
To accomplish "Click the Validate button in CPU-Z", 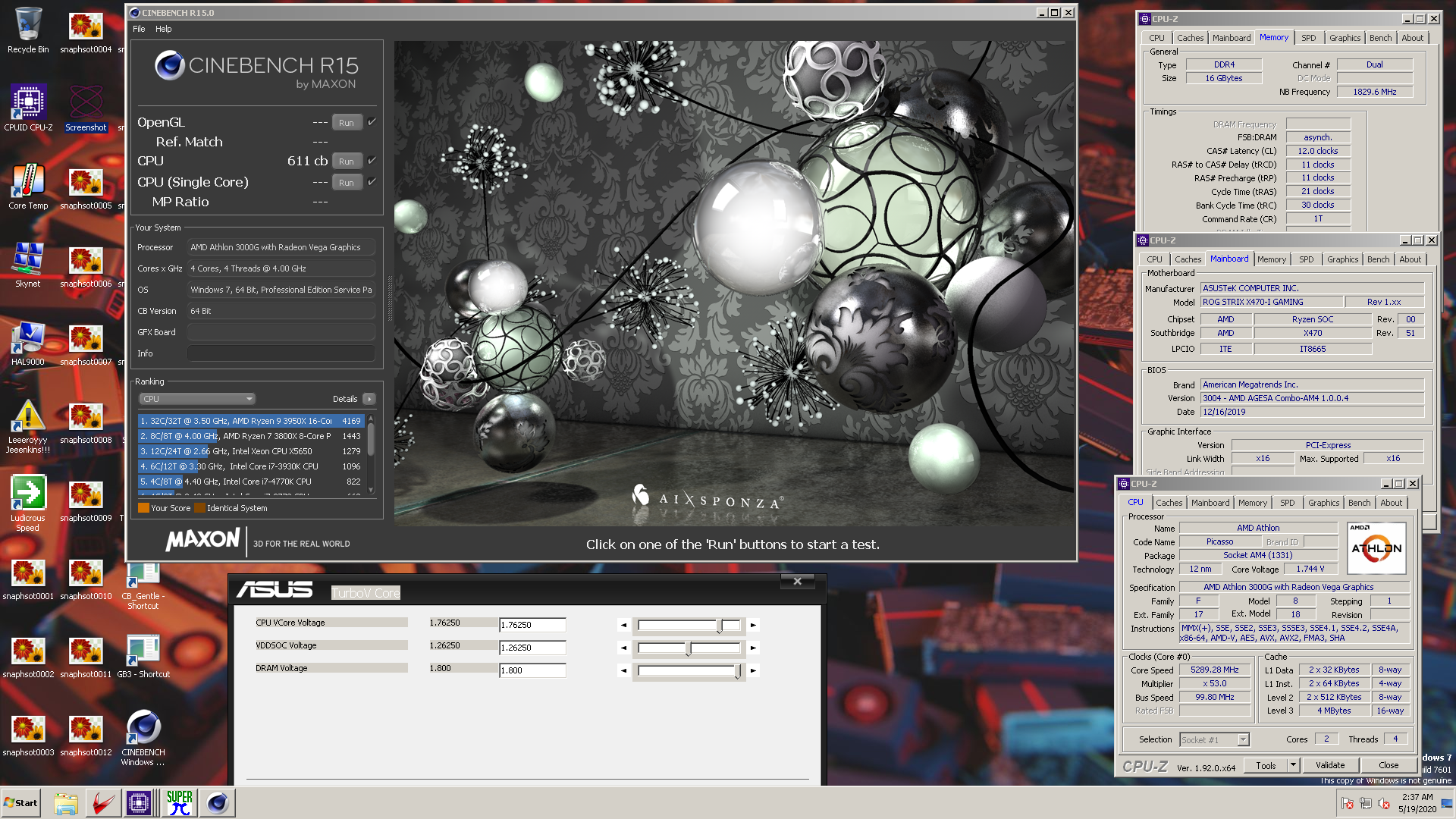I will pyautogui.click(x=1330, y=765).
